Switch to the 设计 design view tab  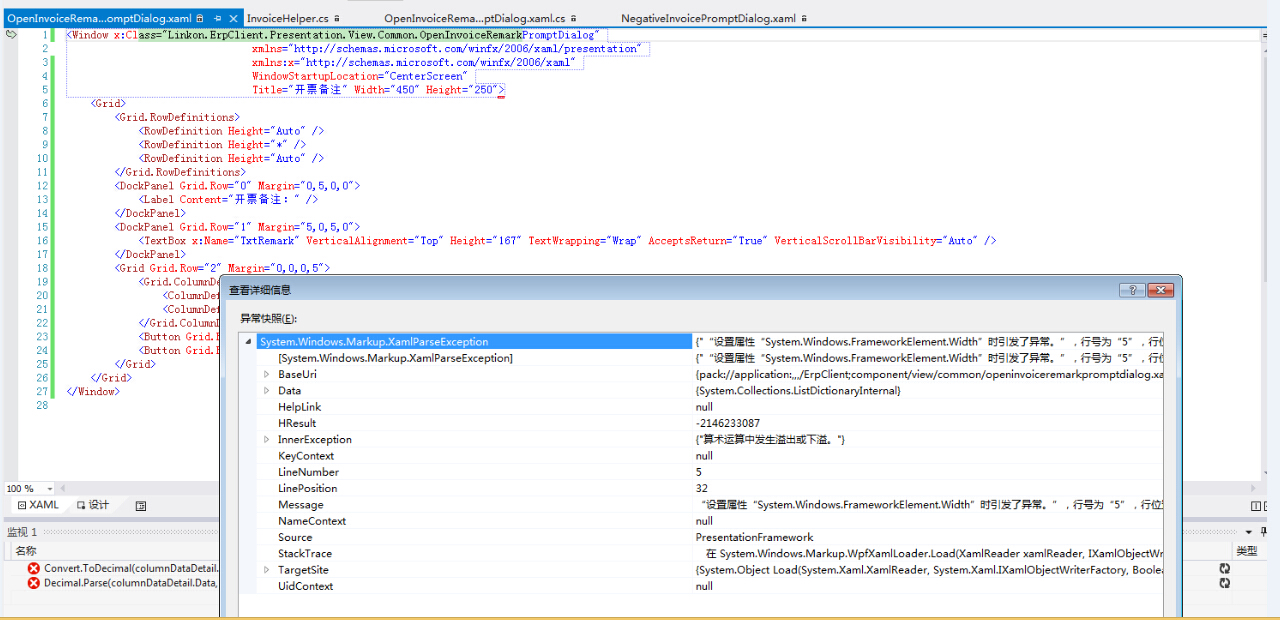pos(91,506)
